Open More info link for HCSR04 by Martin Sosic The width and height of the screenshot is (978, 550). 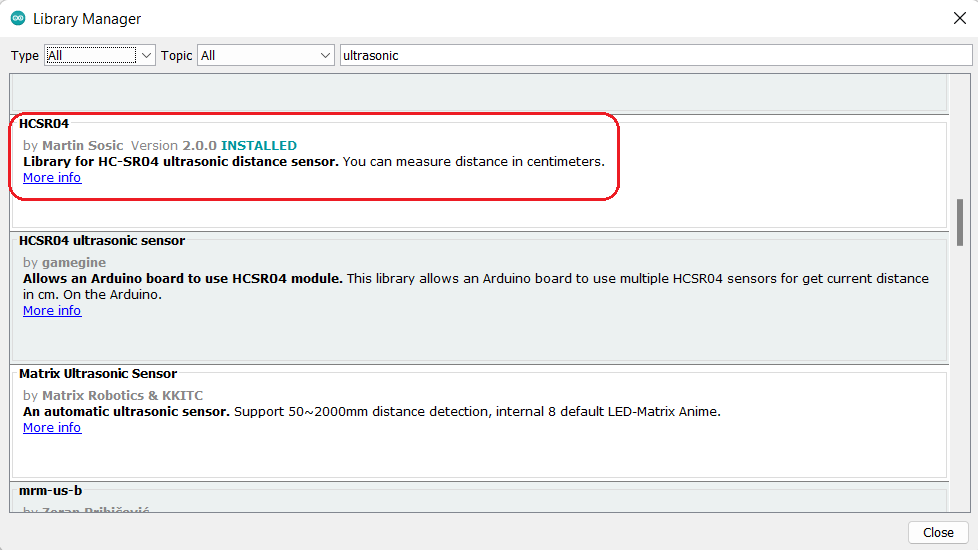coord(52,178)
